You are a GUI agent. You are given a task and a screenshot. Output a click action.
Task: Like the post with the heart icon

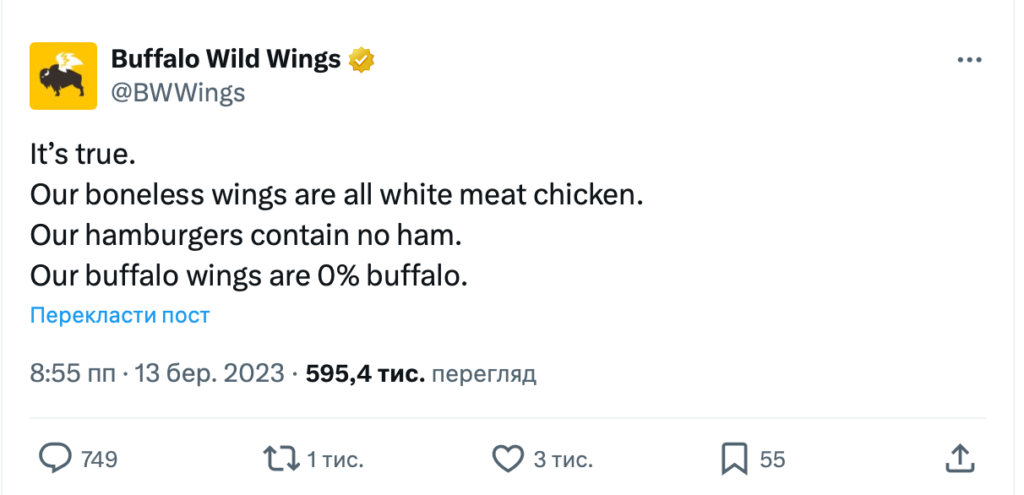tap(509, 459)
